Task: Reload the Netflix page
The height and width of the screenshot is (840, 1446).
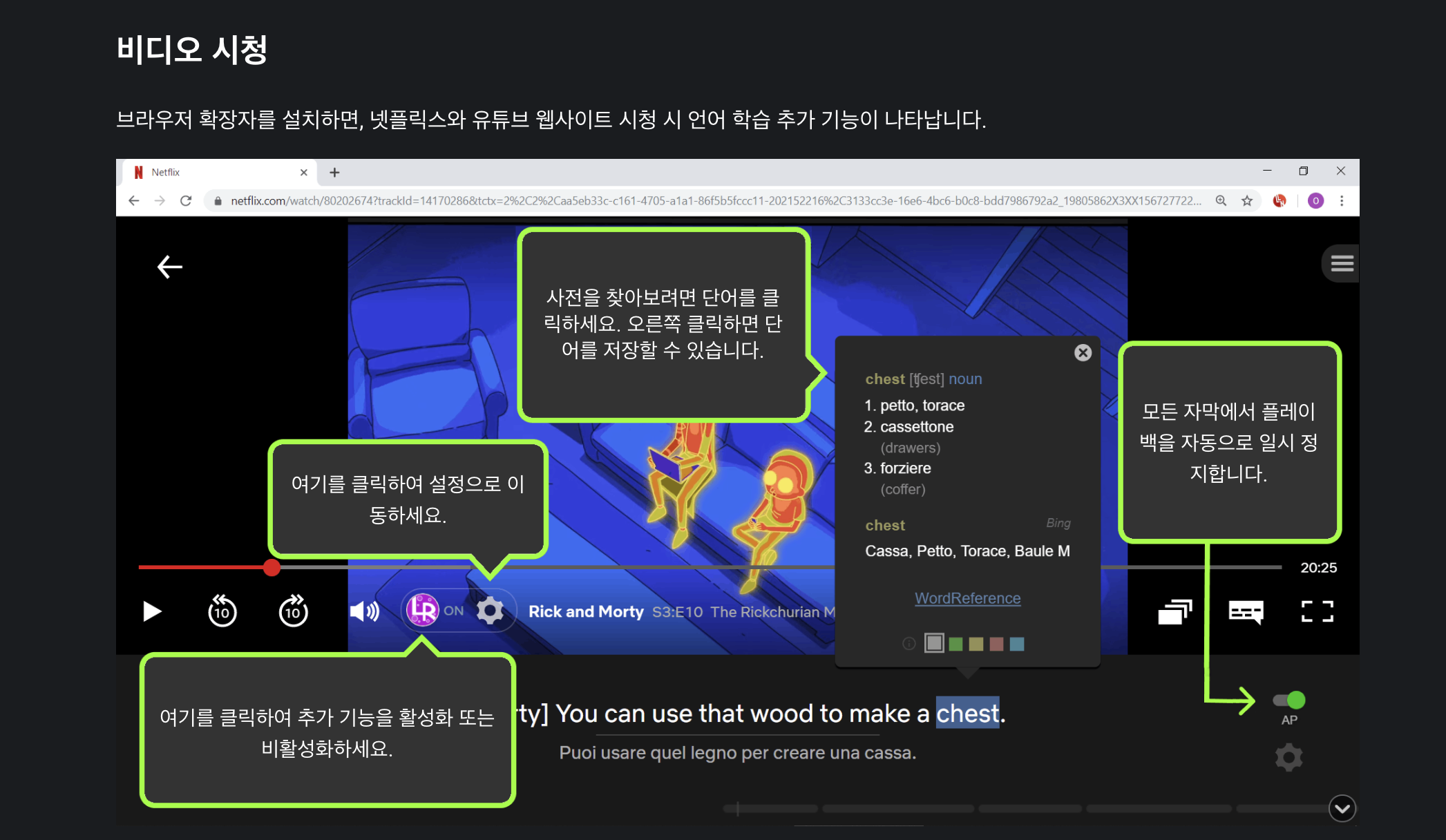Action: coord(186,201)
